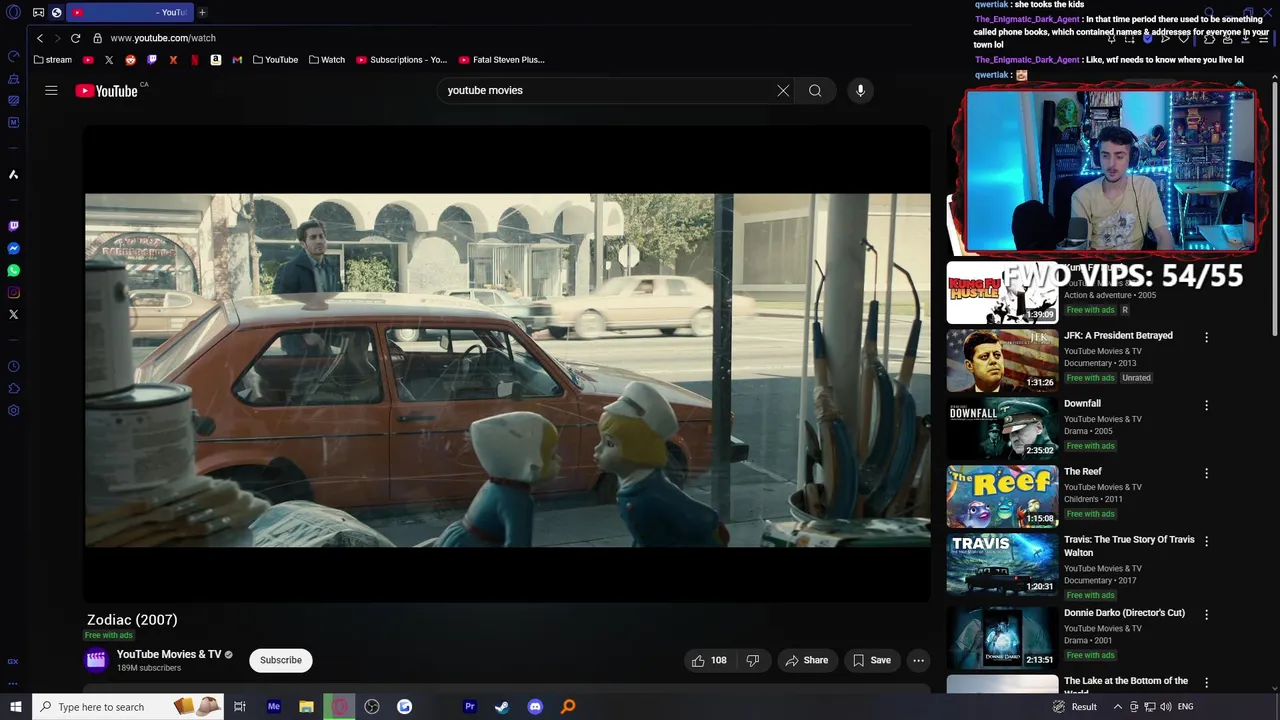Open the 'Watch' bookmarks folder

pyautogui.click(x=327, y=60)
